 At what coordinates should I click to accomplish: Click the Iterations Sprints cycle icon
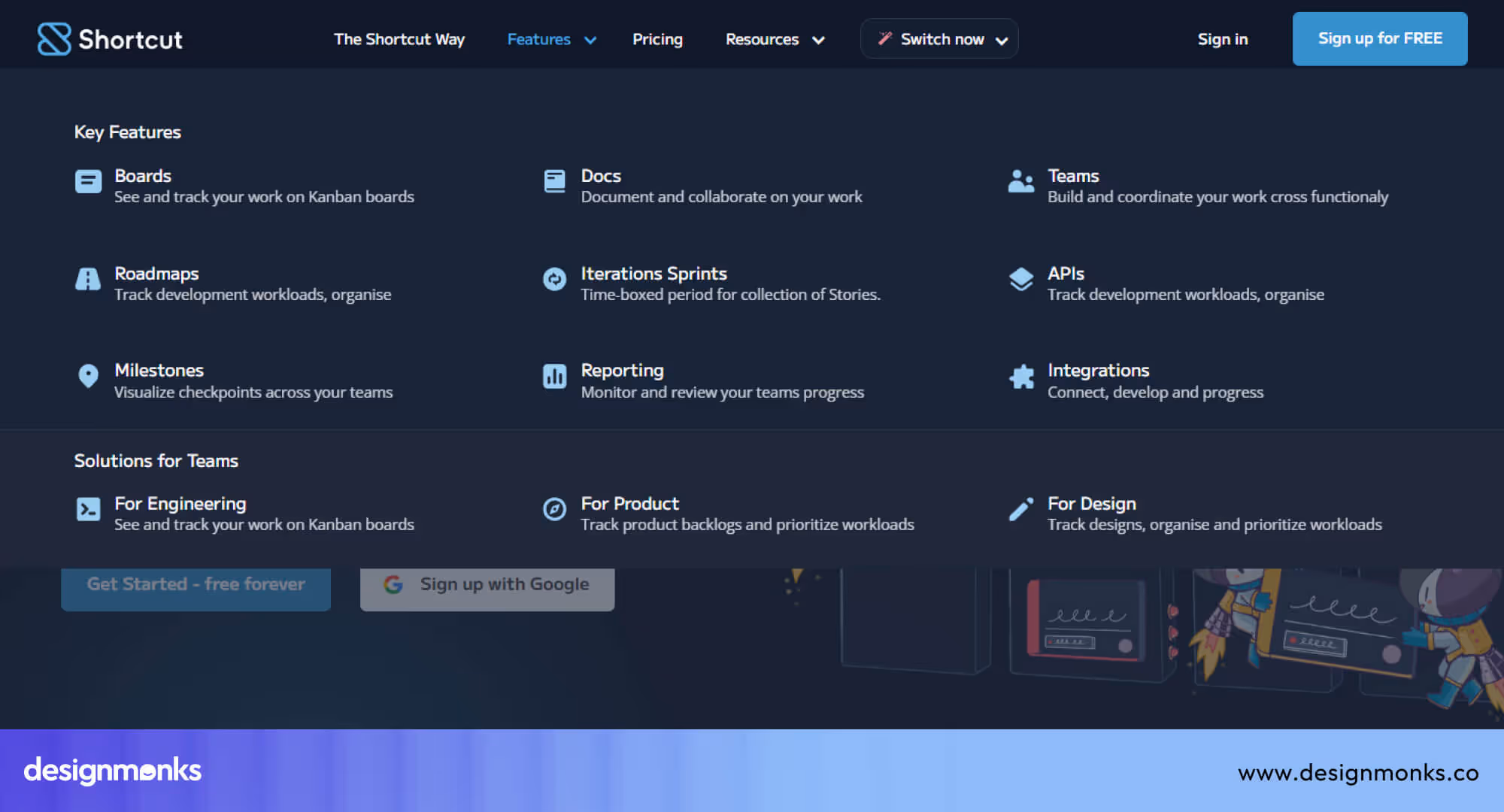(554, 279)
